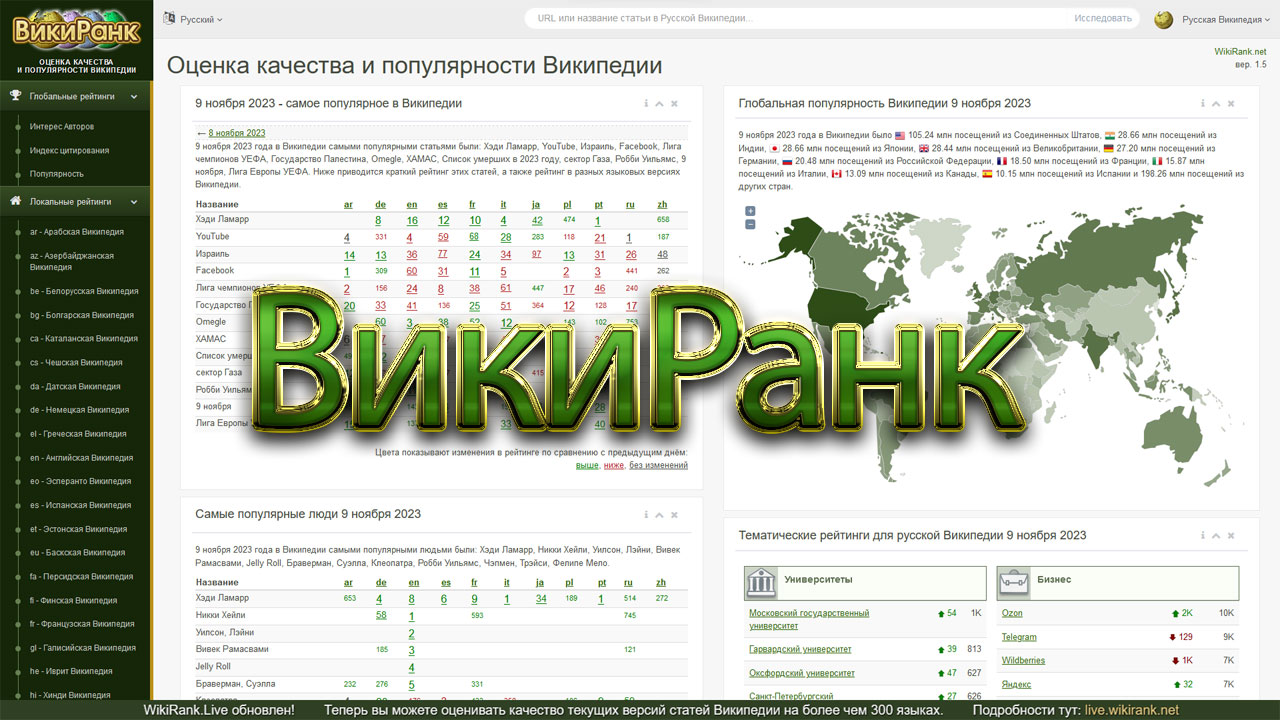Show info for the Тематические рейтинги panel
Viewport: 1280px width, 720px height.
point(1203,535)
